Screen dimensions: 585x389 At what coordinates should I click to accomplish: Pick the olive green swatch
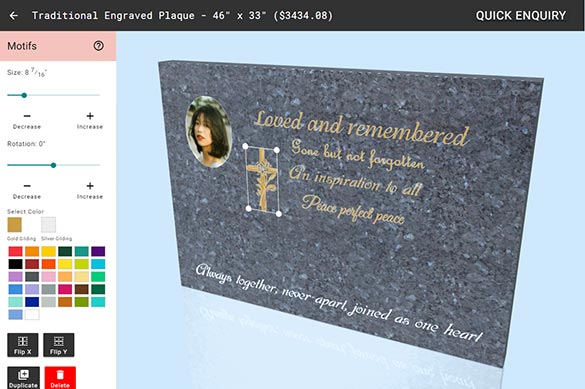click(x=82, y=302)
